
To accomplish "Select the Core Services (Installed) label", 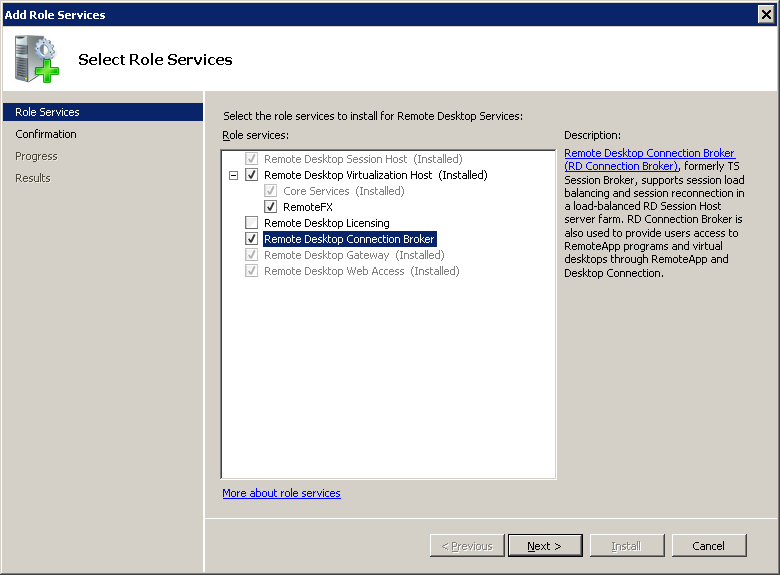I will (344, 191).
